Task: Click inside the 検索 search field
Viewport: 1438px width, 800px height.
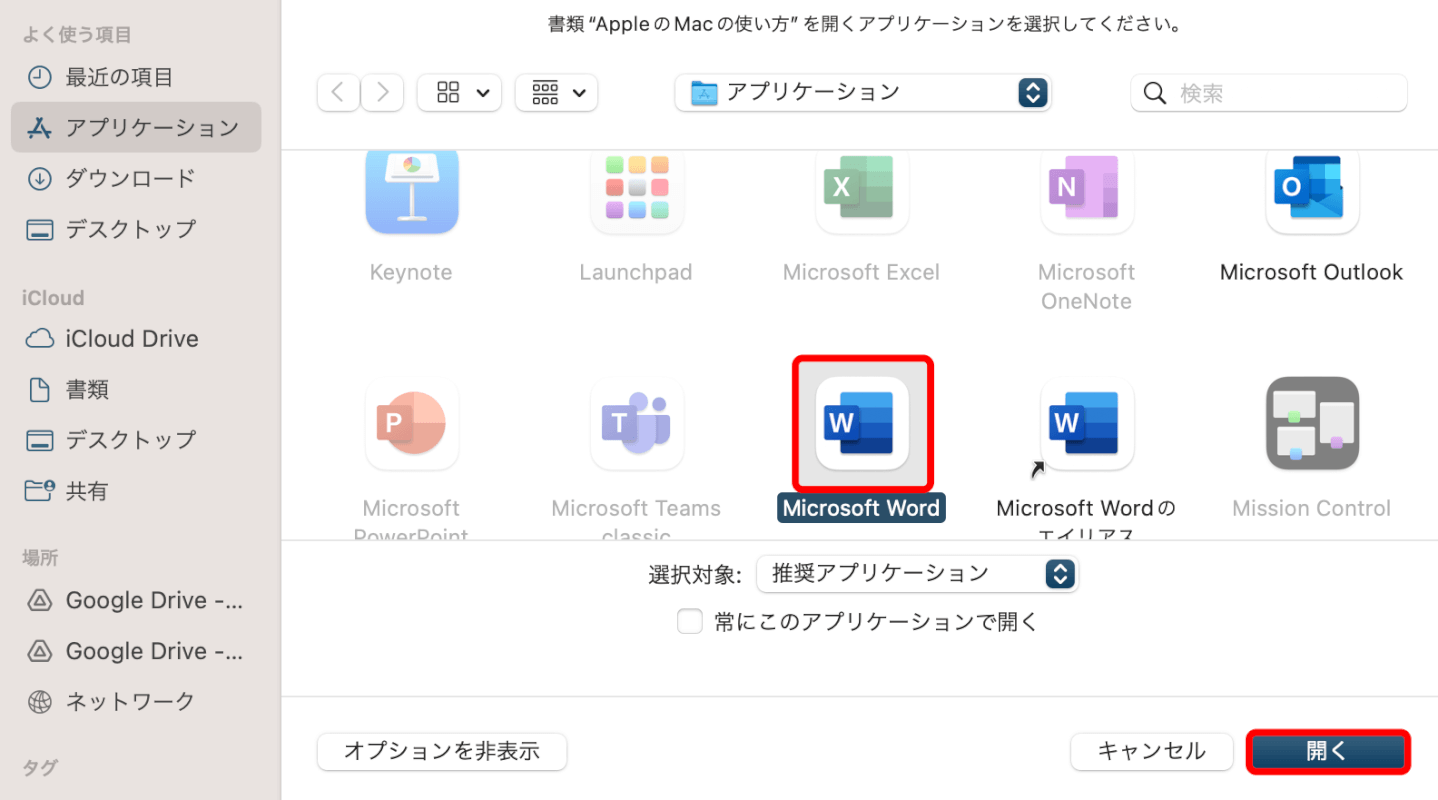Action: [1269, 93]
